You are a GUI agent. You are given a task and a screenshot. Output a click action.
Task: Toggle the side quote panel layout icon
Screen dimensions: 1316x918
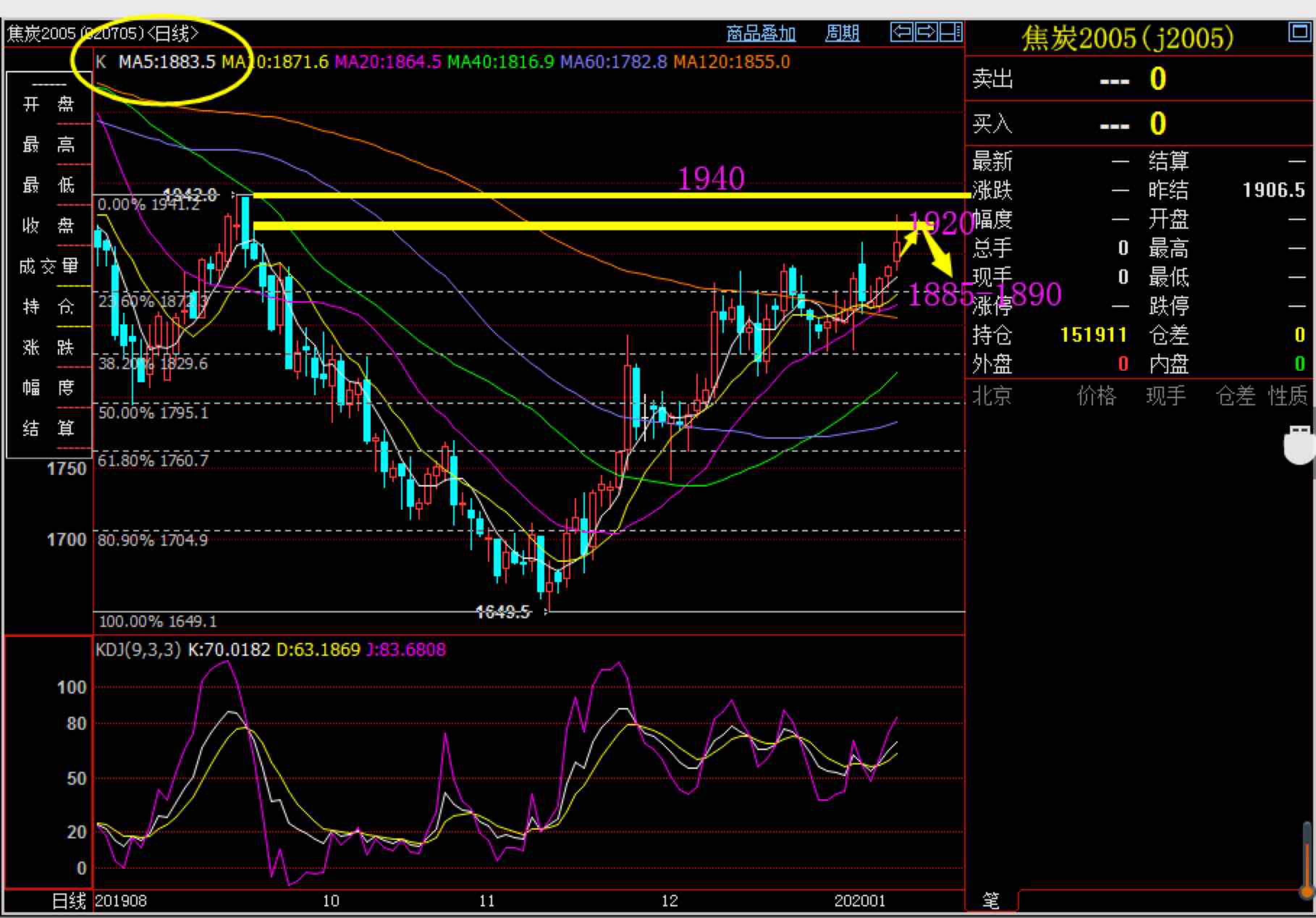(x=951, y=32)
